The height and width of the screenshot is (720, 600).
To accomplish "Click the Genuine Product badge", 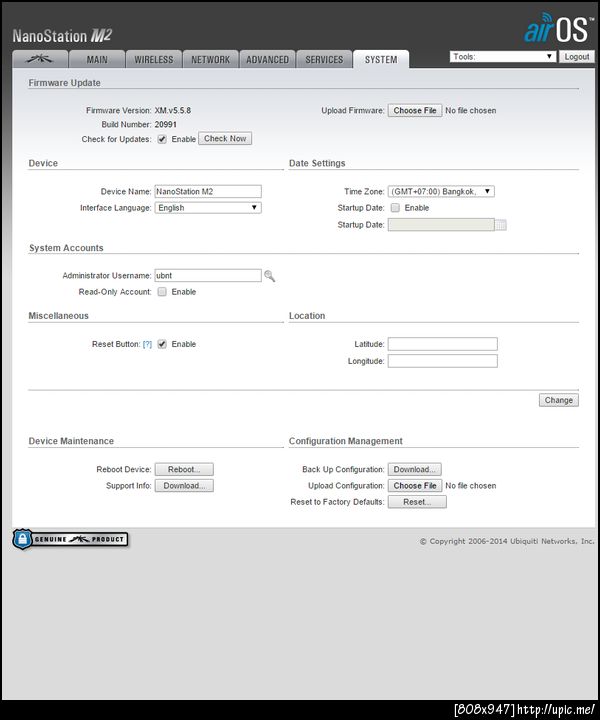I will coord(70,539).
